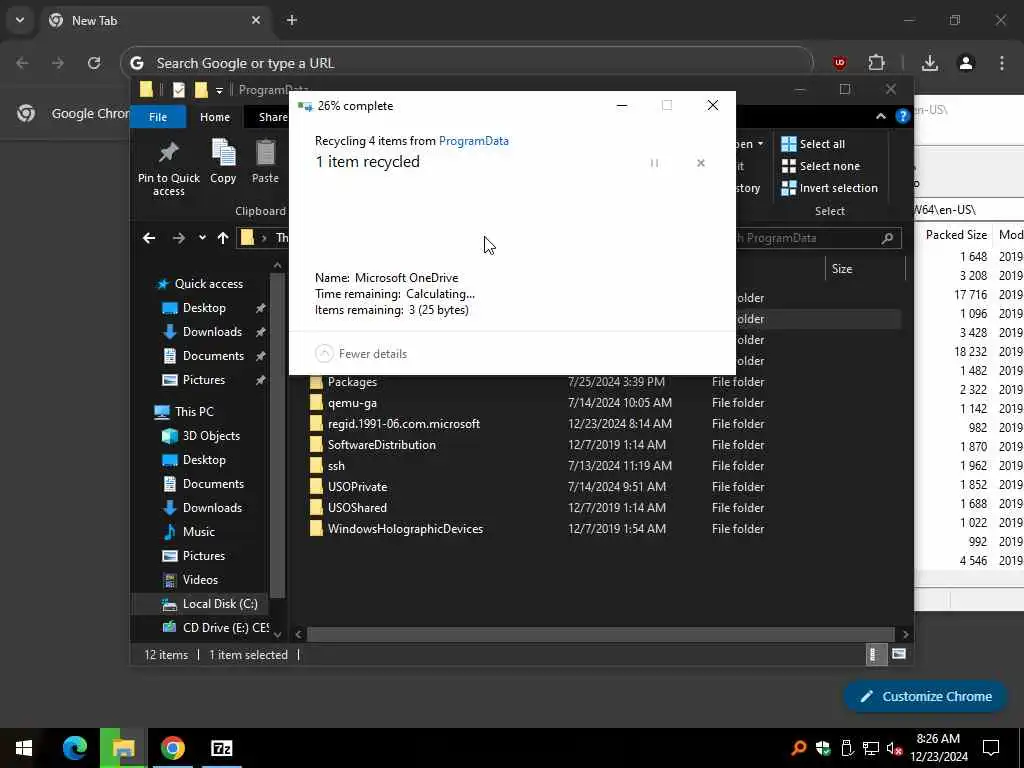
Task: Click Chrome address bar search field
Action: click(x=467, y=63)
